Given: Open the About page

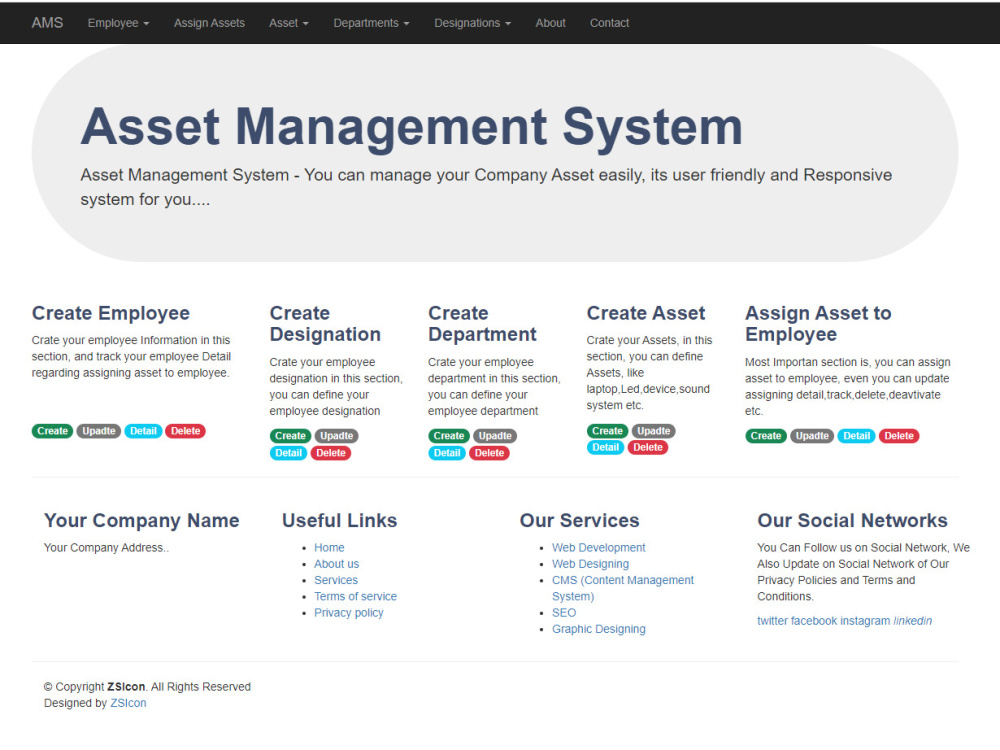Looking at the screenshot, I should pyautogui.click(x=550, y=23).
